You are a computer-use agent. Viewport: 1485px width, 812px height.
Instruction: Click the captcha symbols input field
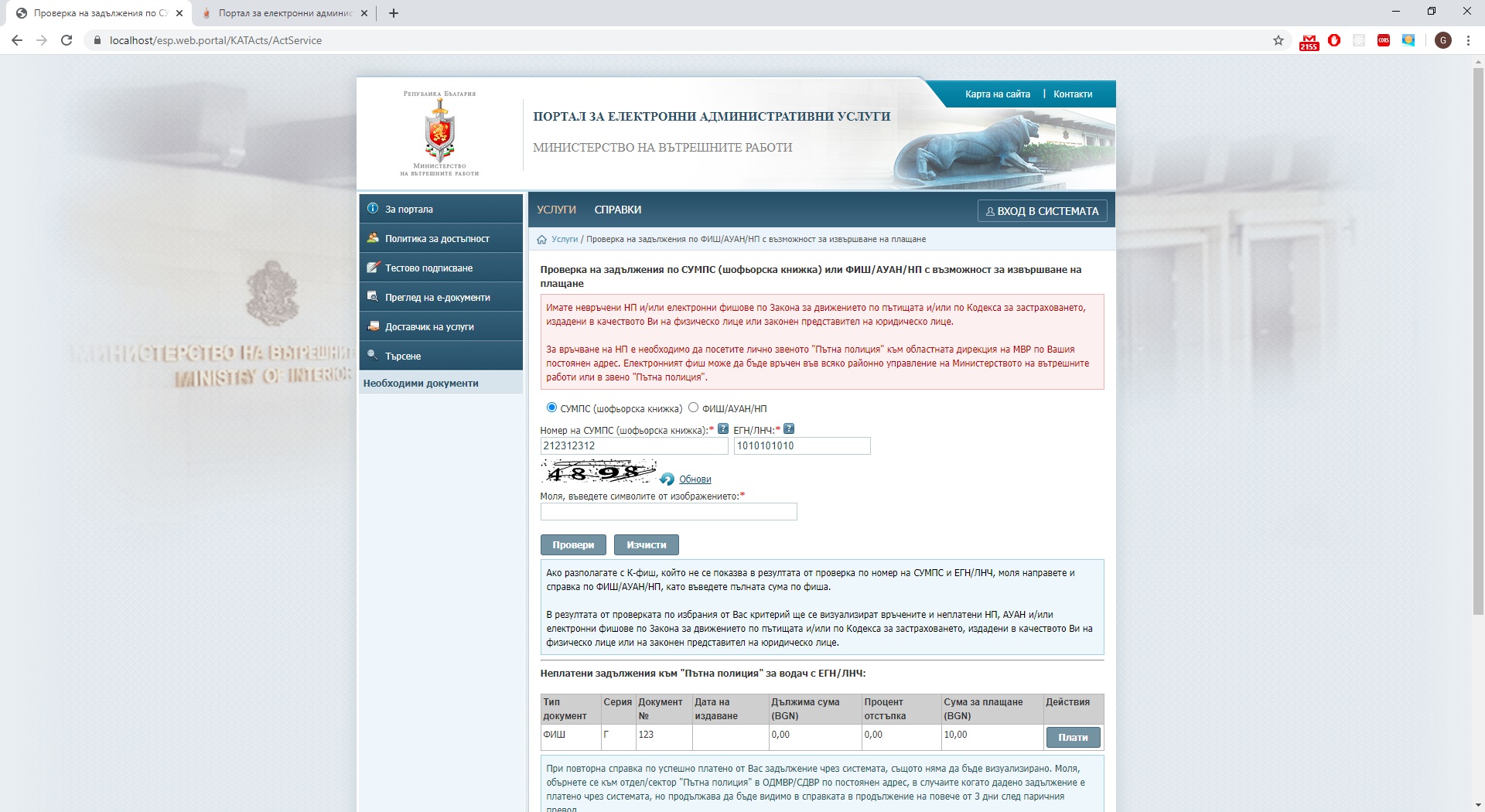point(668,512)
